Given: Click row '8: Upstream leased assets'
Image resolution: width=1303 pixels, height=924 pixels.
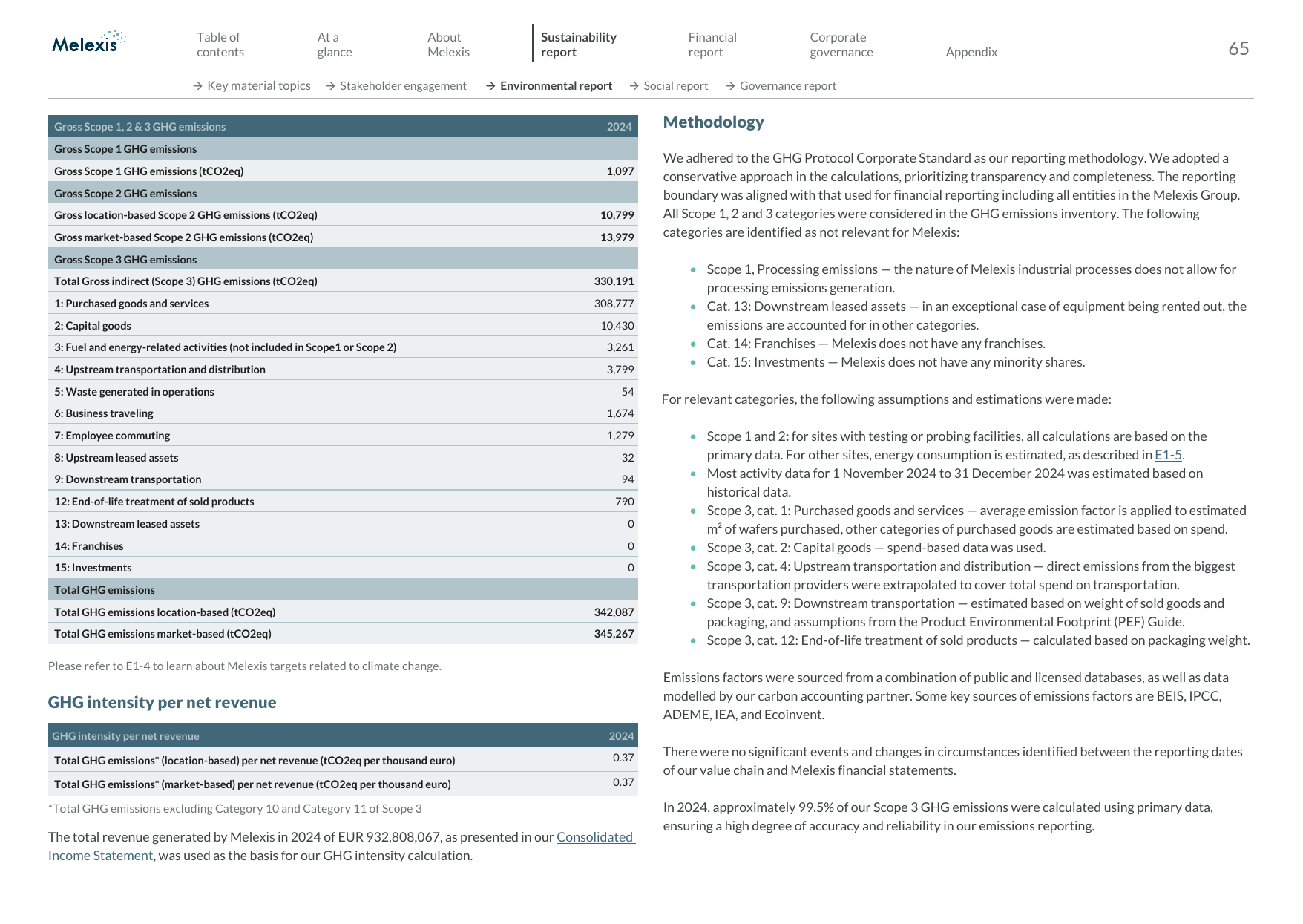Looking at the screenshot, I should click(343, 457).
